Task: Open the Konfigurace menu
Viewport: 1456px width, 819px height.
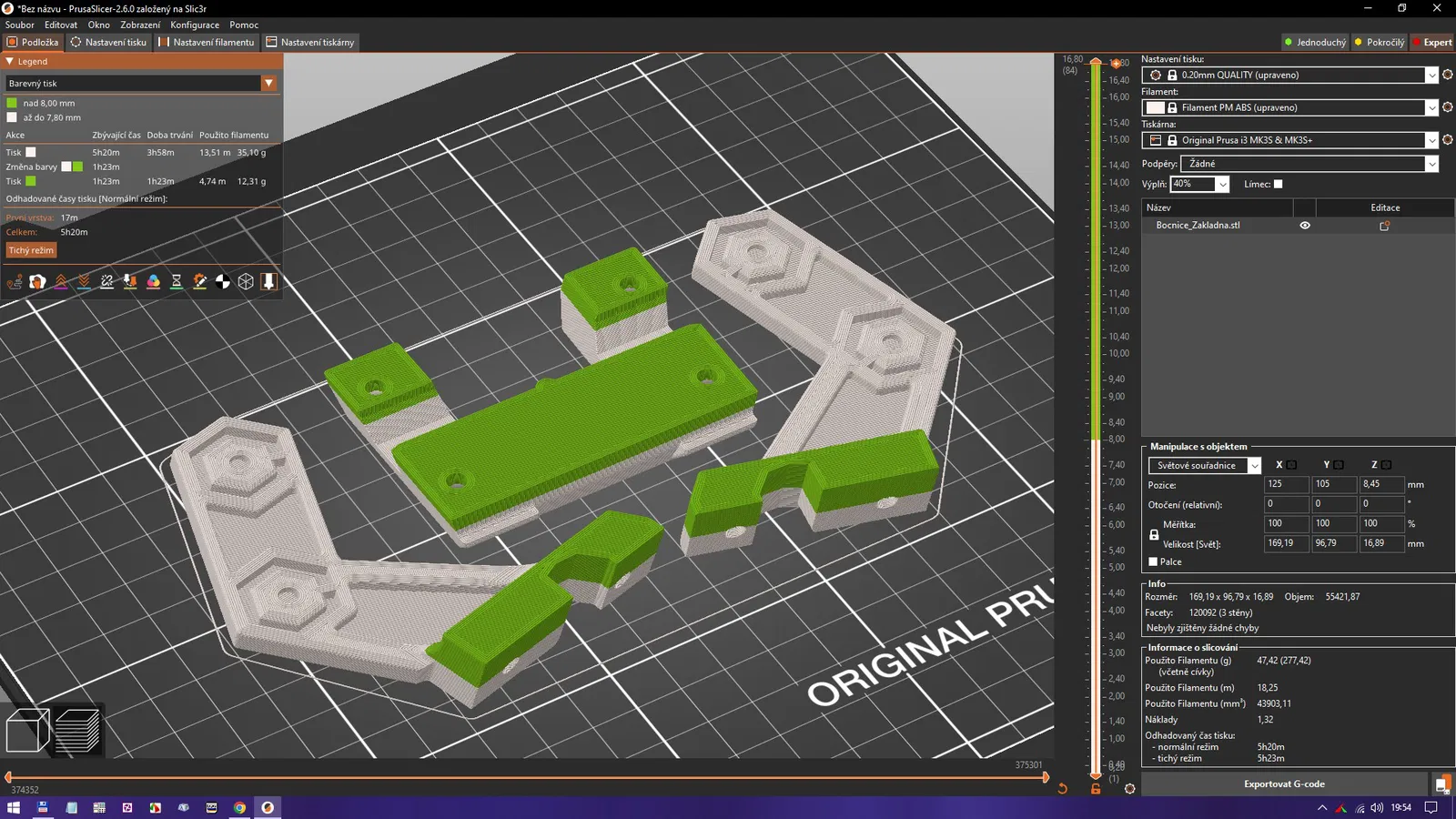Action: click(195, 25)
